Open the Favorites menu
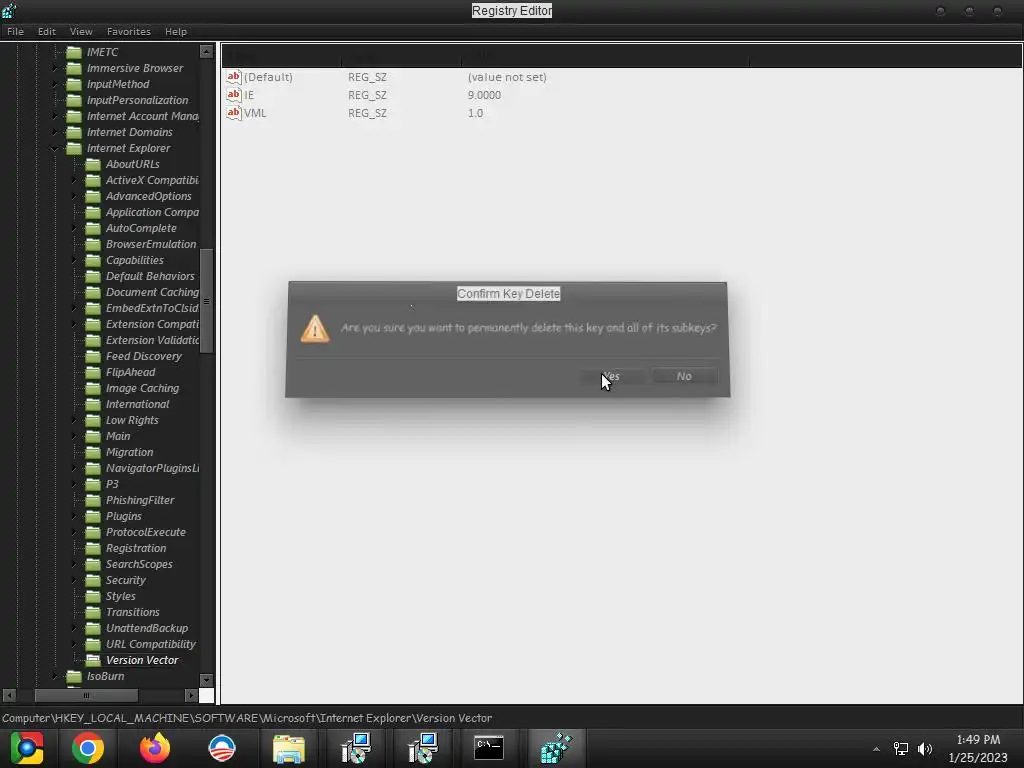The height and width of the screenshot is (768, 1024). 129,31
